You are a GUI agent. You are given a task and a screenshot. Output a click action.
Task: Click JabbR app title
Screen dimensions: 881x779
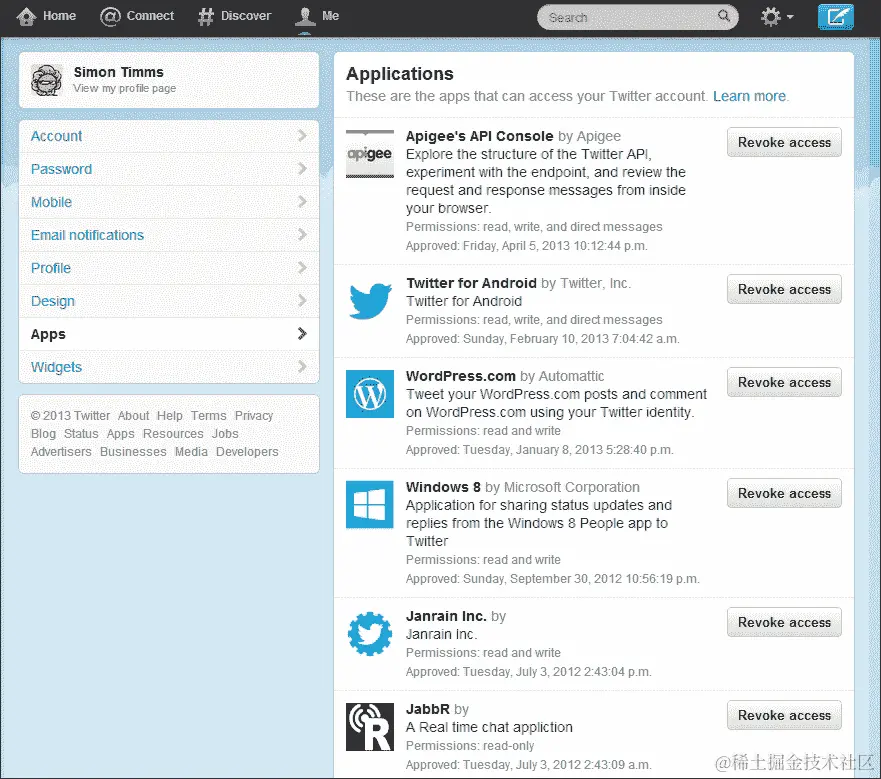[428, 709]
